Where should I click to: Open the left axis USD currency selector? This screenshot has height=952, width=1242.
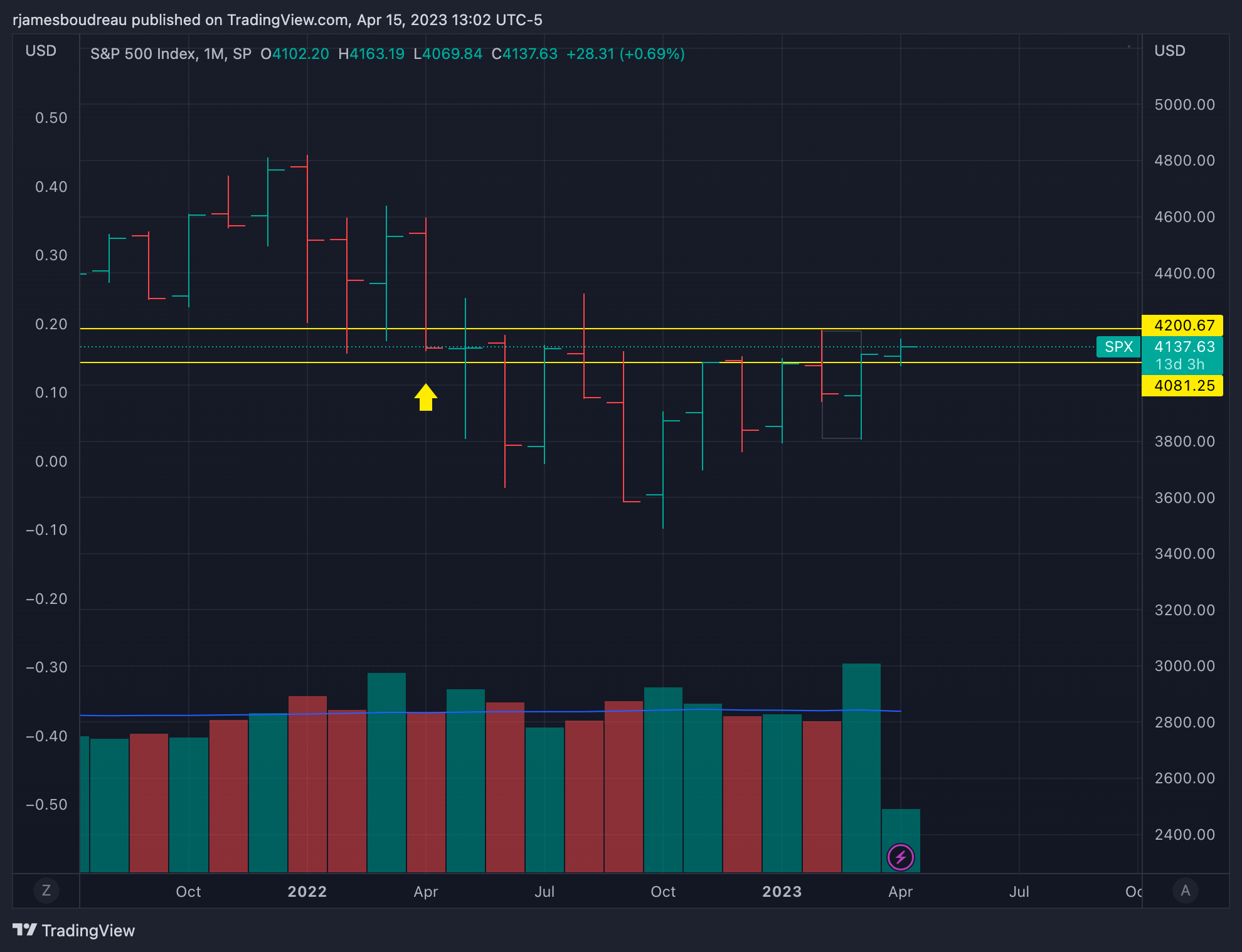tap(41, 51)
